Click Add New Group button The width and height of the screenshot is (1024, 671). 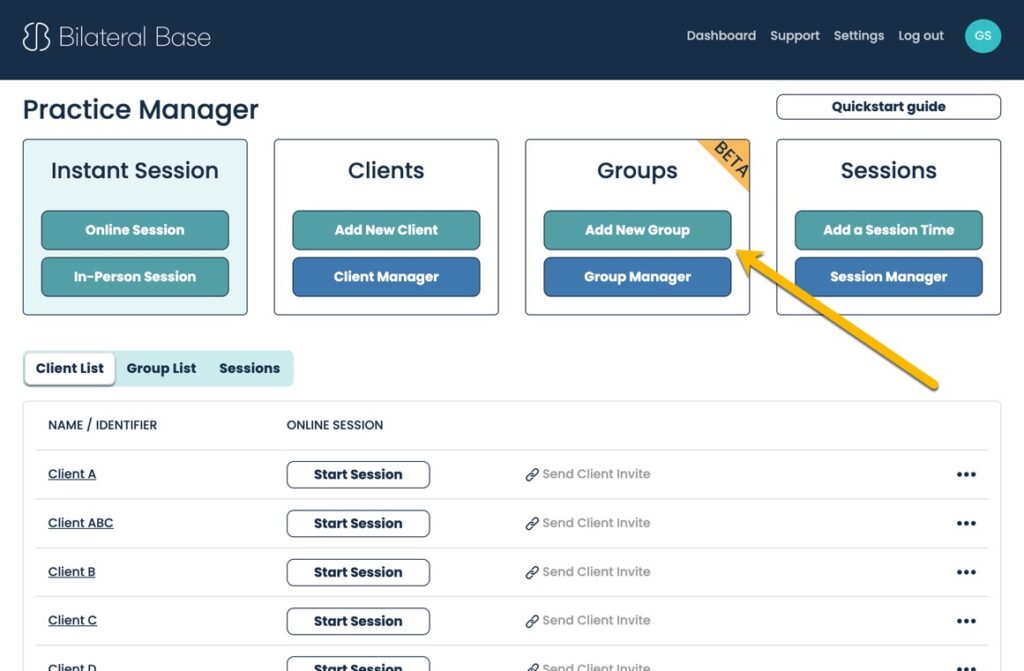tap(637, 230)
